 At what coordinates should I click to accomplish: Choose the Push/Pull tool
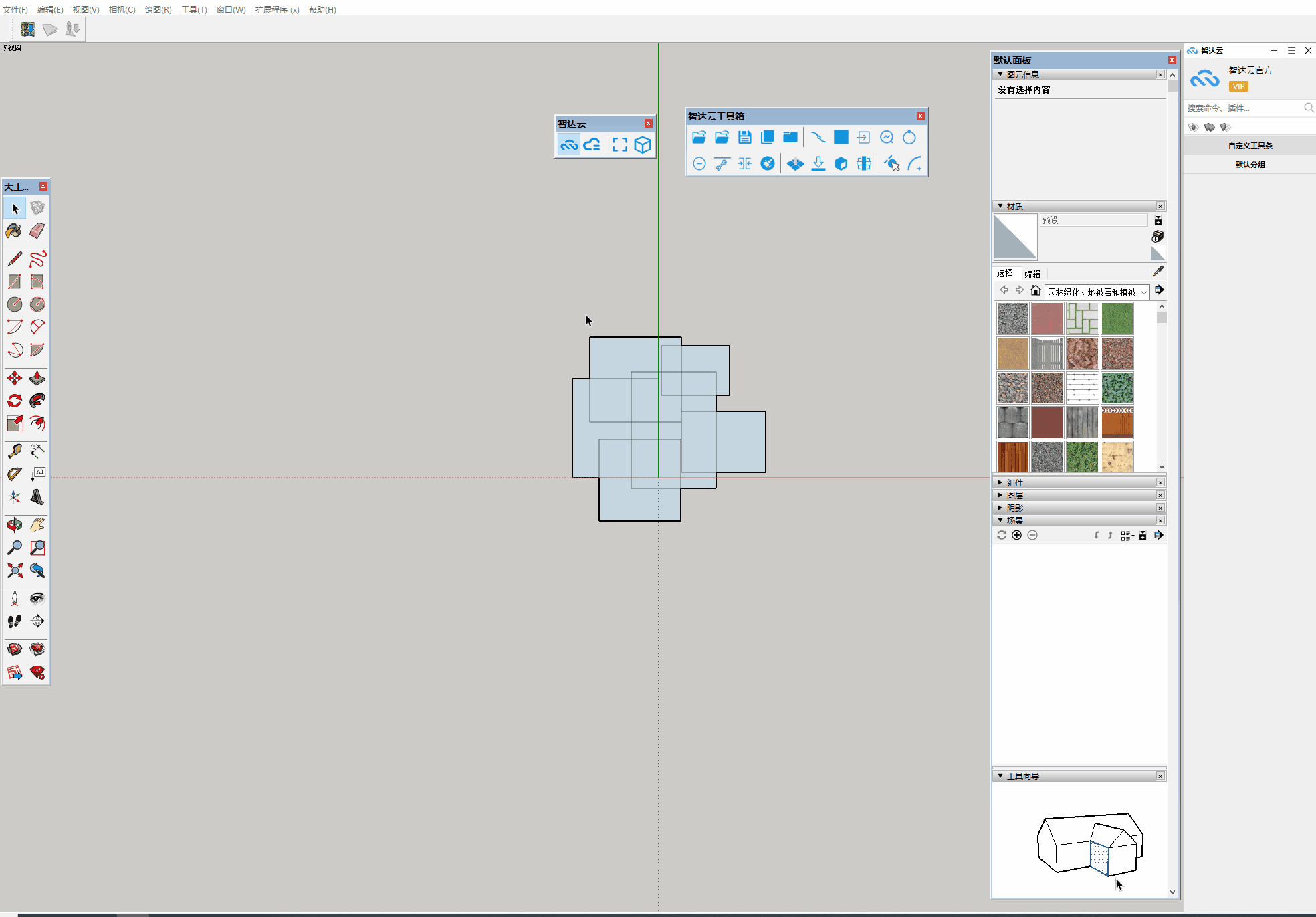pyautogui.click(x=37, y=379)
